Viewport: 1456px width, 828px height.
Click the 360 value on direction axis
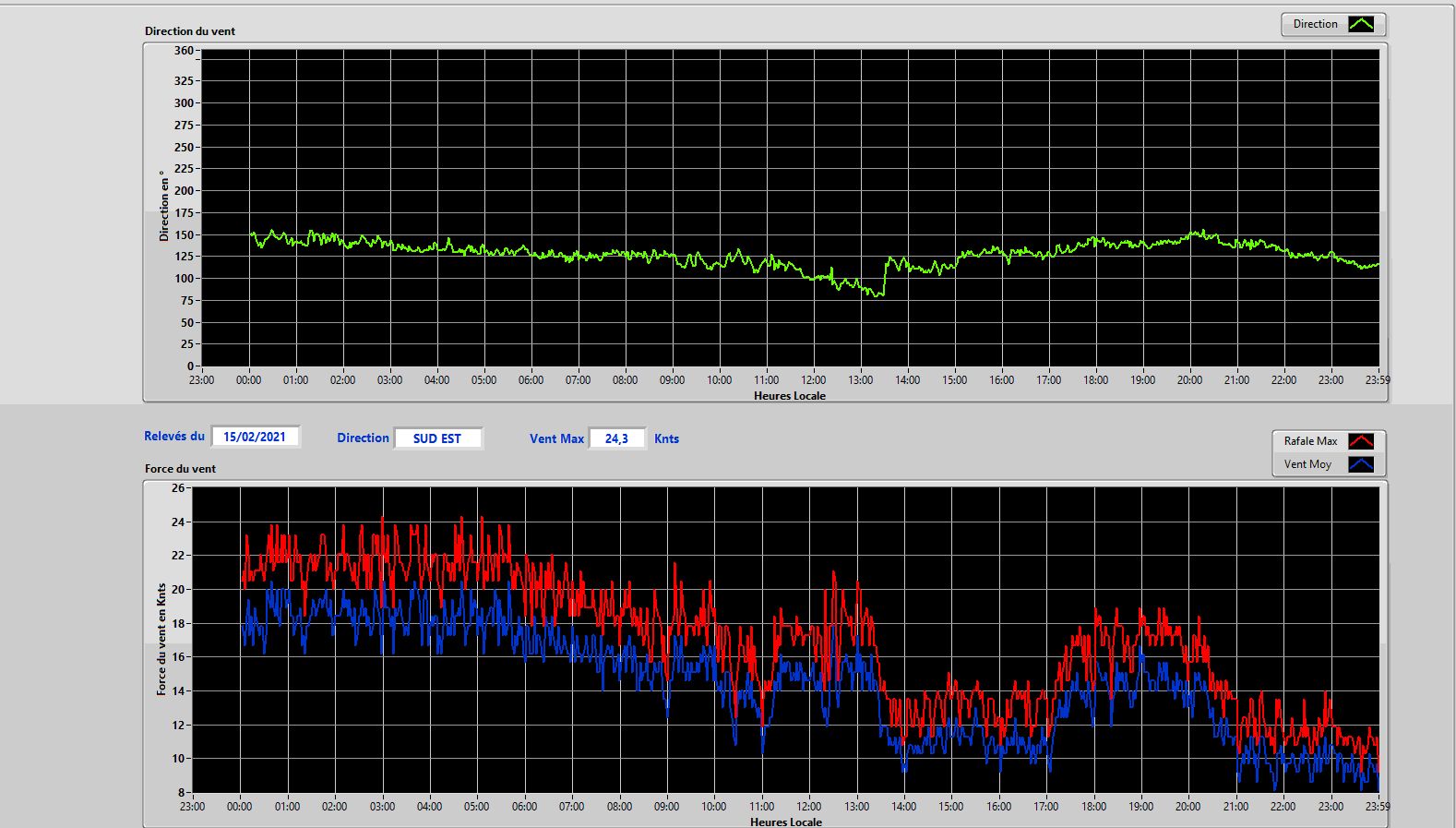(x=184, y=51)
